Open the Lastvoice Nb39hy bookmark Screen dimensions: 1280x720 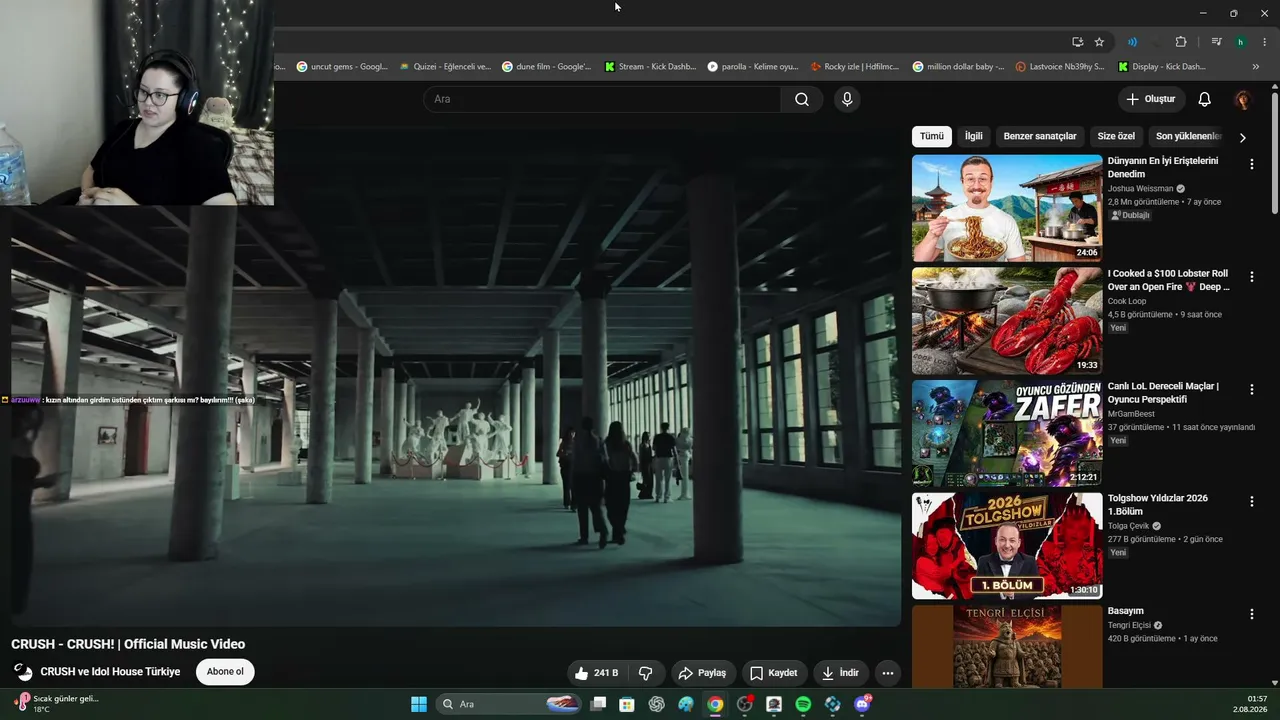pyautogui.click(x=1061, y=67)
